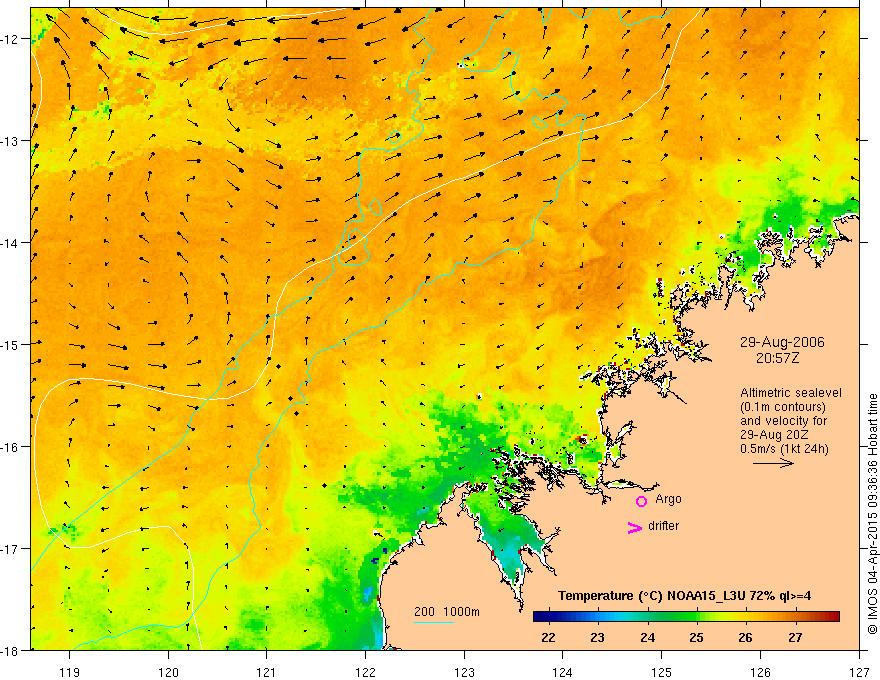Click the colorbar tick label 27
The image size is (880, 680).
click(x=795, y=637)
